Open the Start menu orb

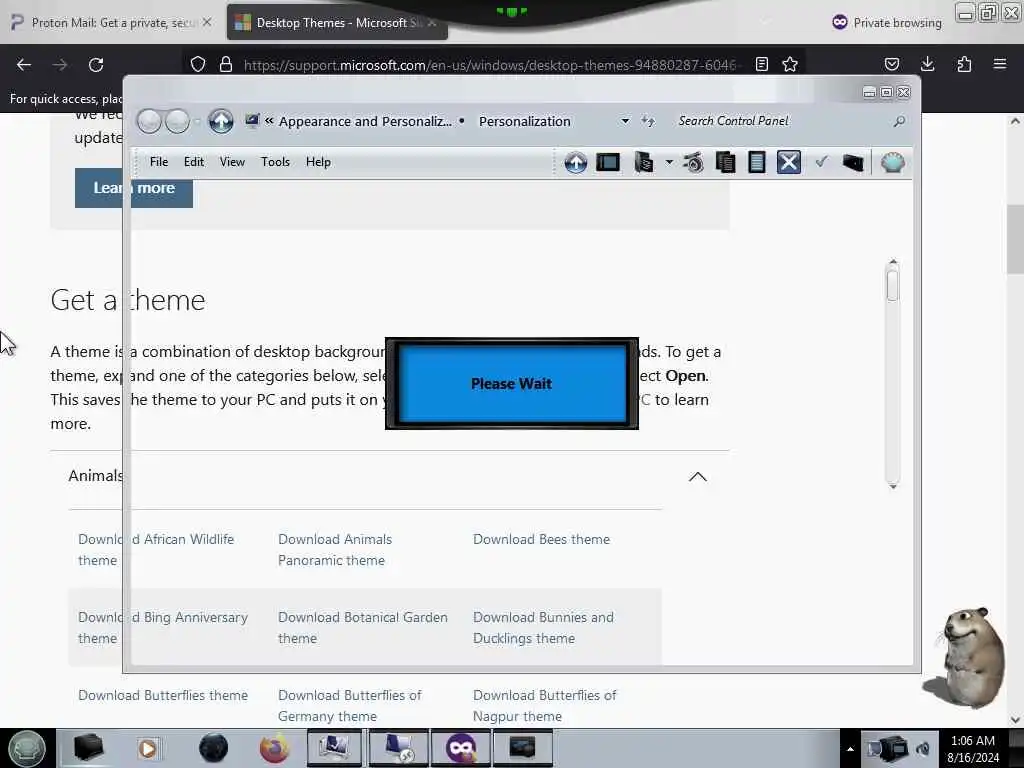coord(26,748)
